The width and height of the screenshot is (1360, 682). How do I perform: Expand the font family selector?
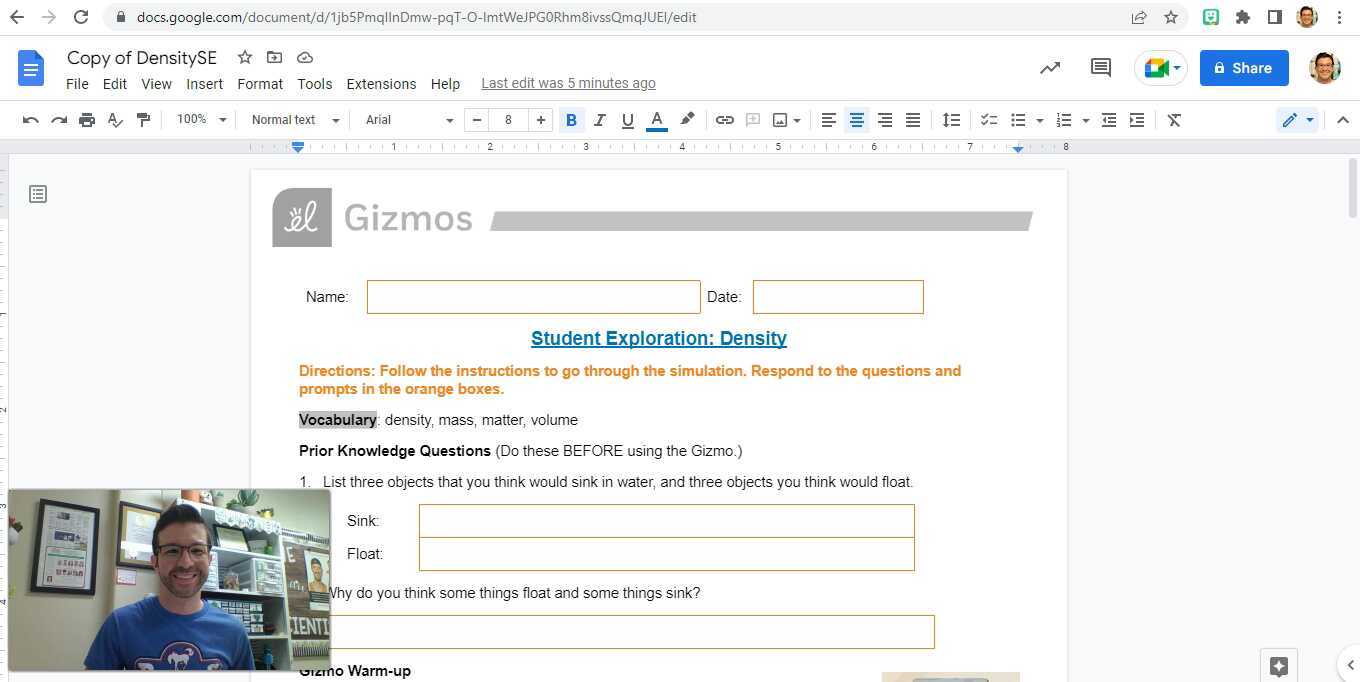[405, 120]
